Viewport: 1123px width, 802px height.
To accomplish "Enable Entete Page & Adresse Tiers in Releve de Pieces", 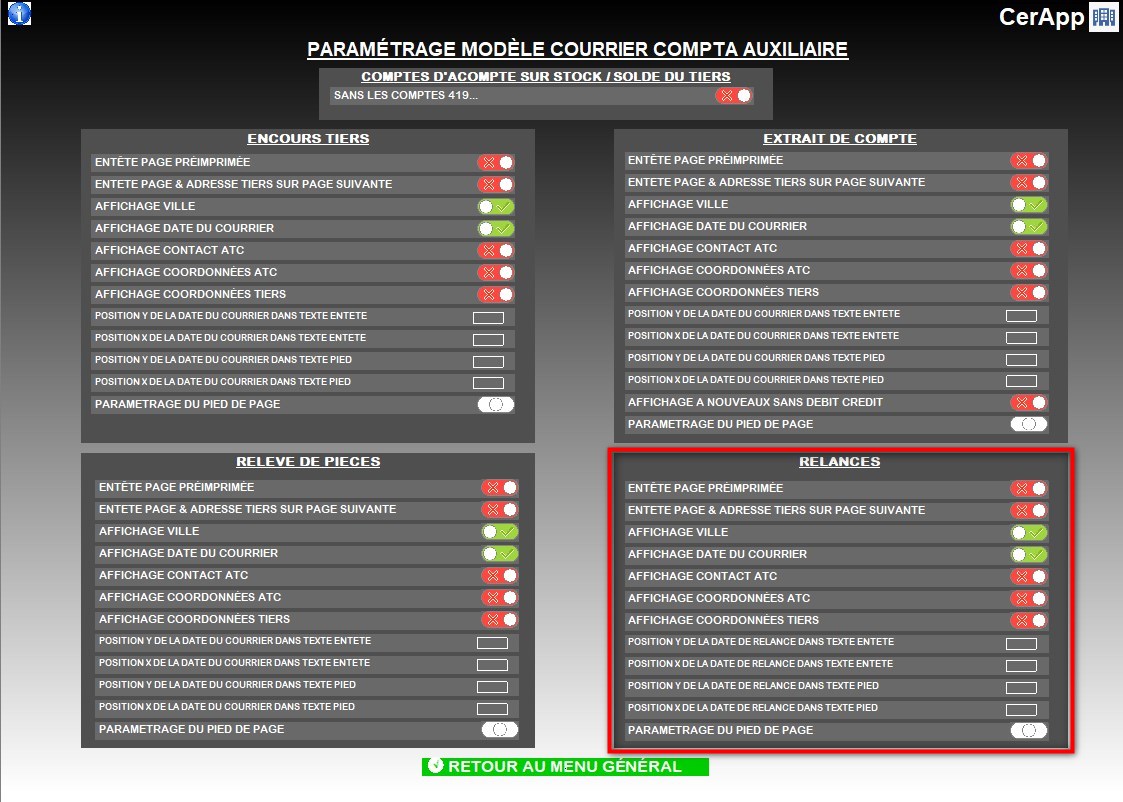I will pos(500,509).
